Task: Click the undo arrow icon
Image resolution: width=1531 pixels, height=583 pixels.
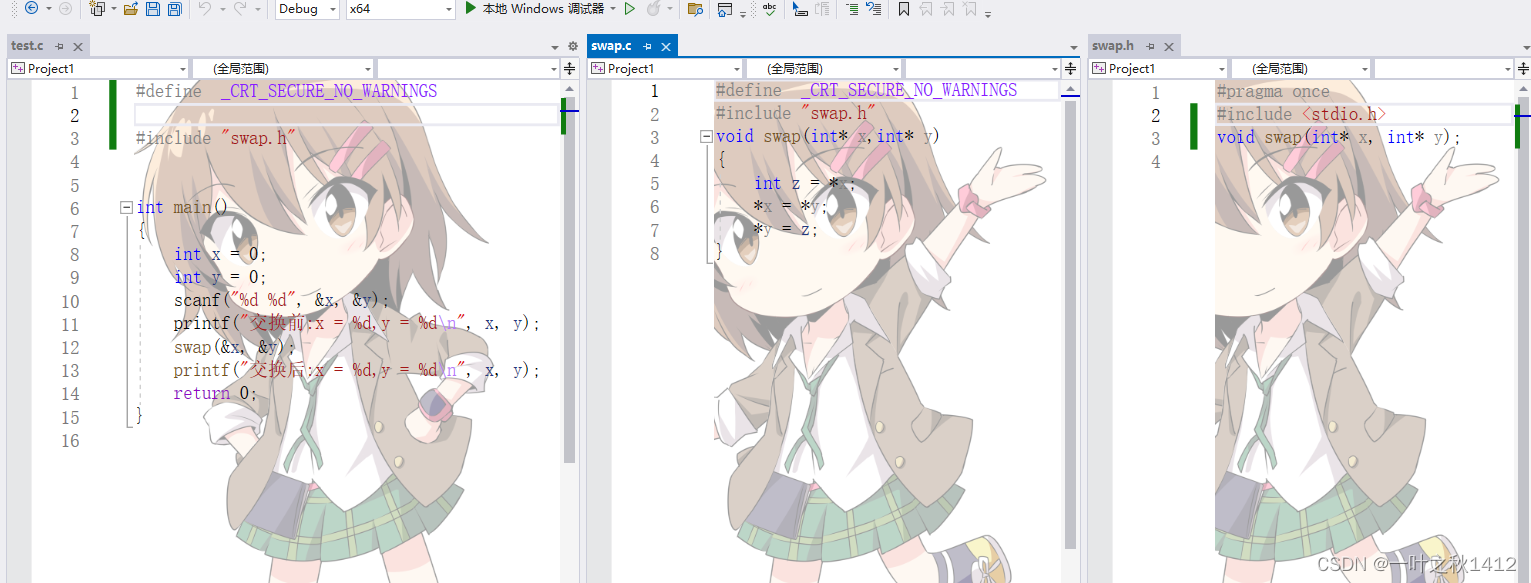Action: (x=204, y=8)
